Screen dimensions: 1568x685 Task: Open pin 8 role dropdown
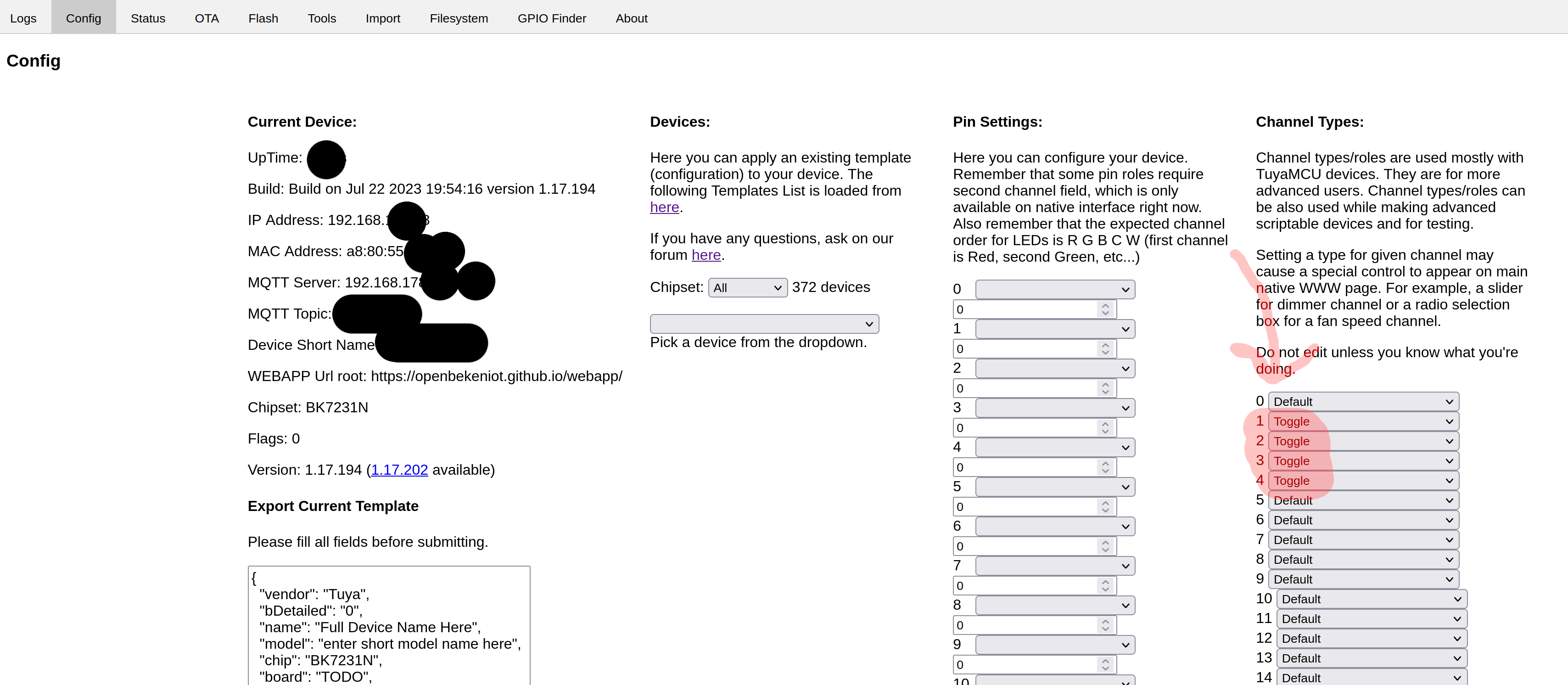coord(1055,606)
